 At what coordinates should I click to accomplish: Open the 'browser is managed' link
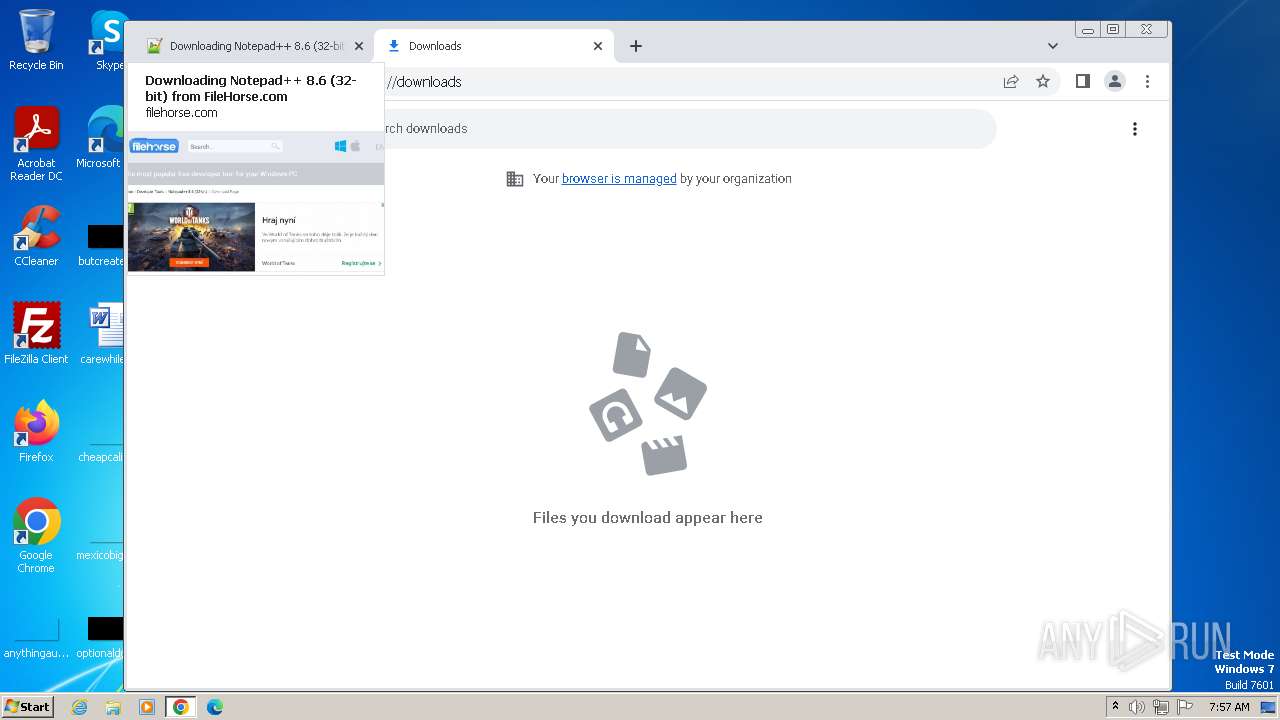tap(619, 179)
